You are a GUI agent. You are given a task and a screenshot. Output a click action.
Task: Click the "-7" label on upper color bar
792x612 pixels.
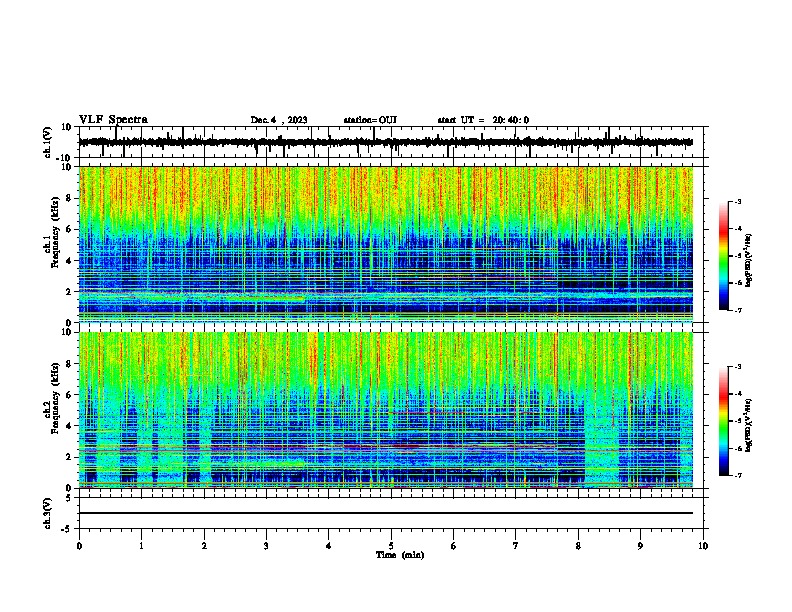[x=738, y=310]
